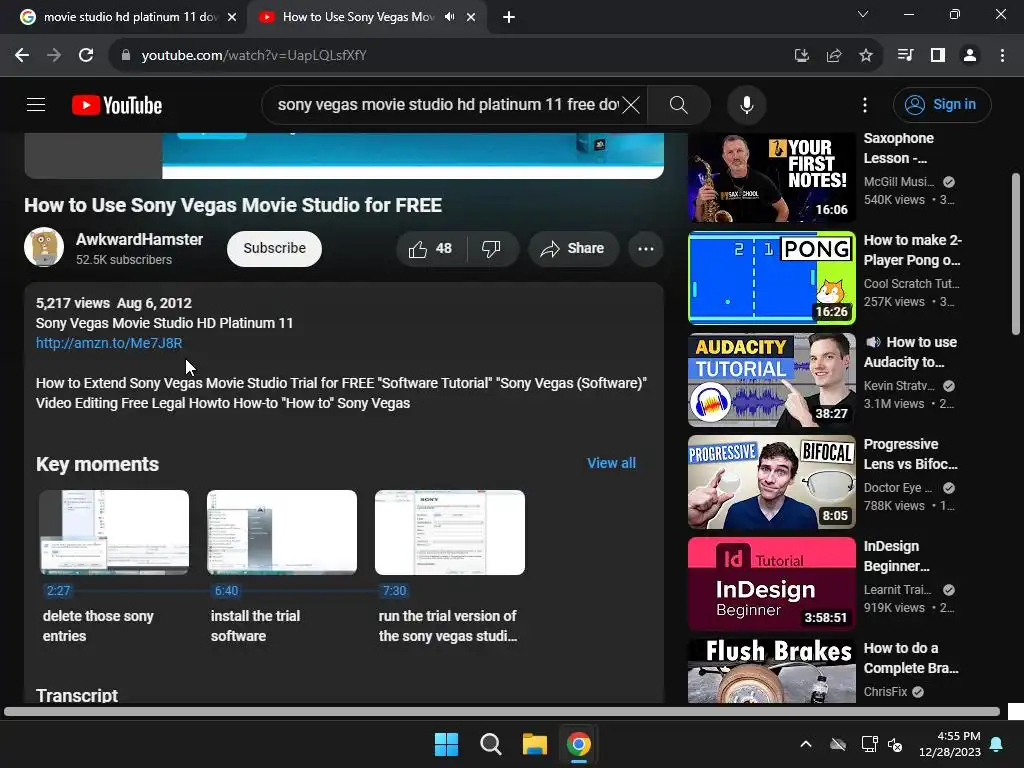Click the video title text
Viewport: 1024px width, 768px height.
point(232,205)
